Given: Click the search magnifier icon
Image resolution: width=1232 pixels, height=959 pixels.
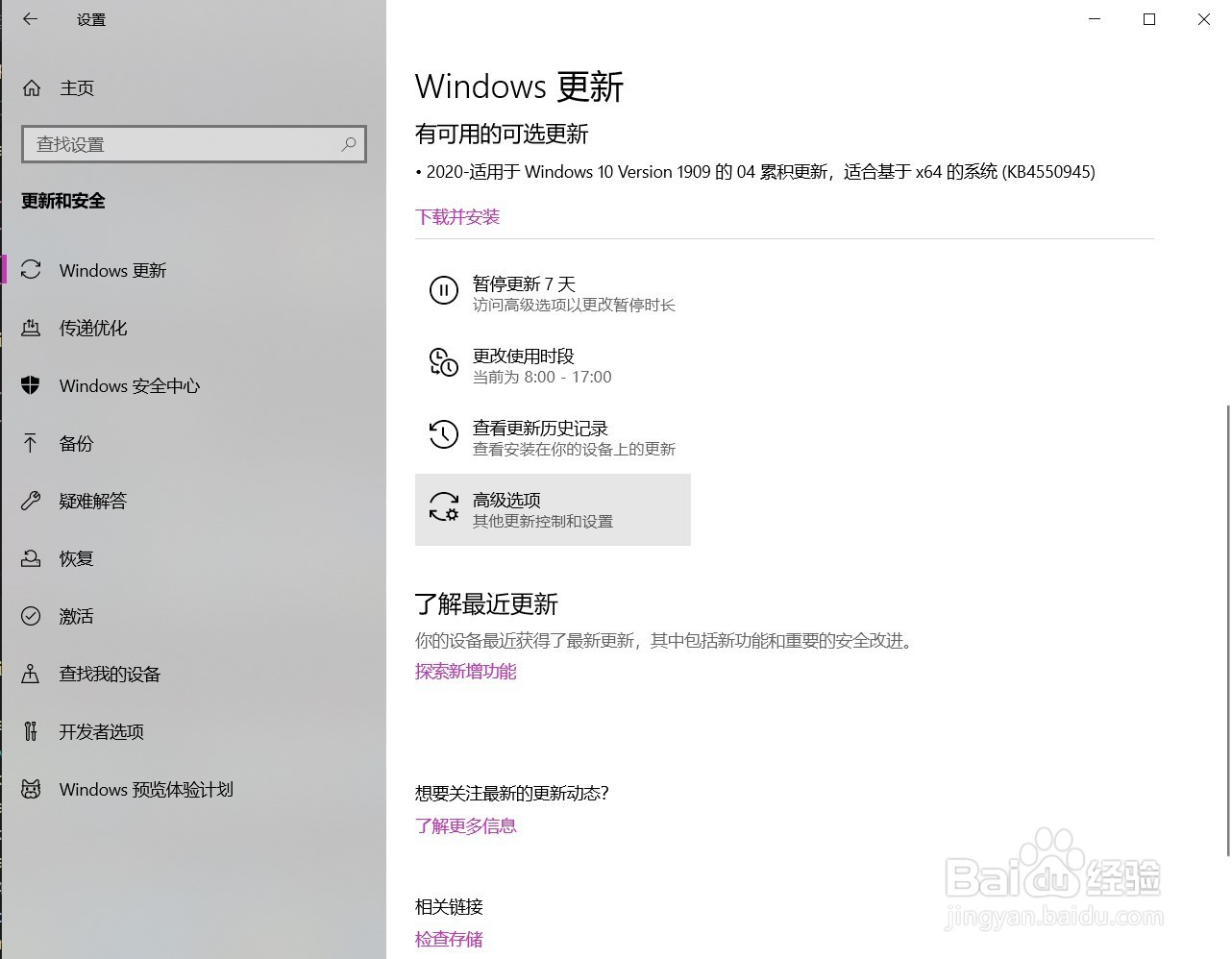Looking at the screenshot, I should click(349, 144).
